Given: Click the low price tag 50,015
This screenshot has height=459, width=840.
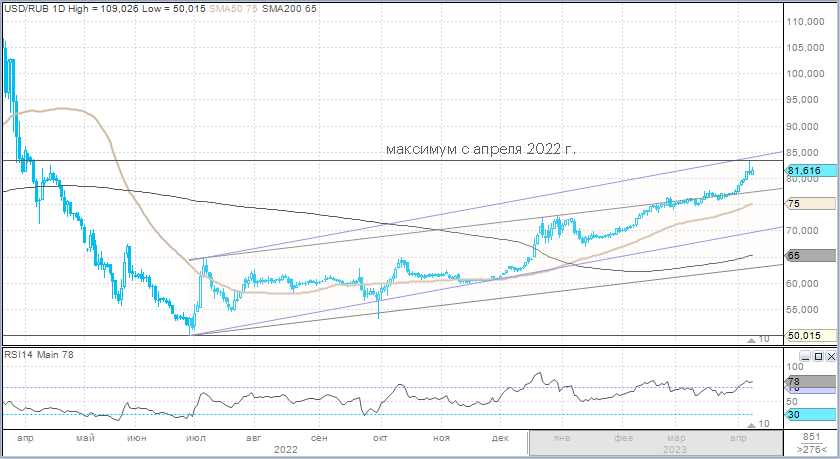Looking at the screenshot, I should [809, 336].
